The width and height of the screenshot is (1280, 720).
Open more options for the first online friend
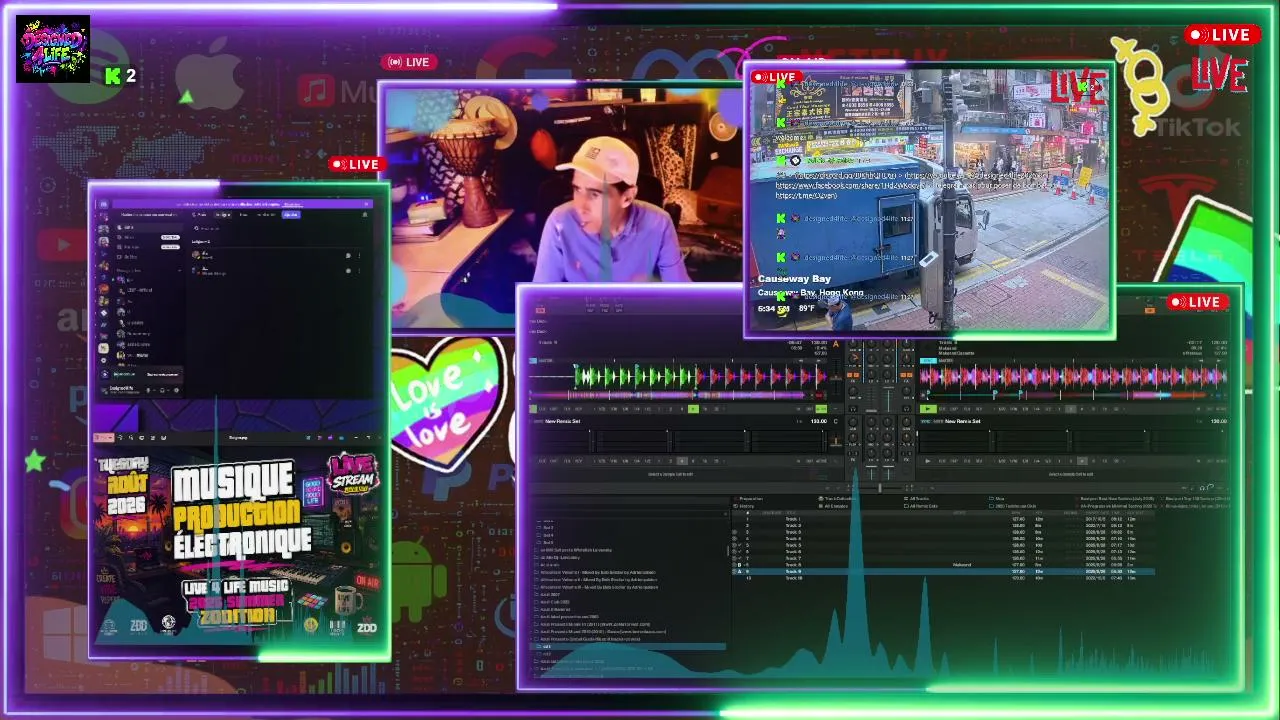click(x=360, y=255)
